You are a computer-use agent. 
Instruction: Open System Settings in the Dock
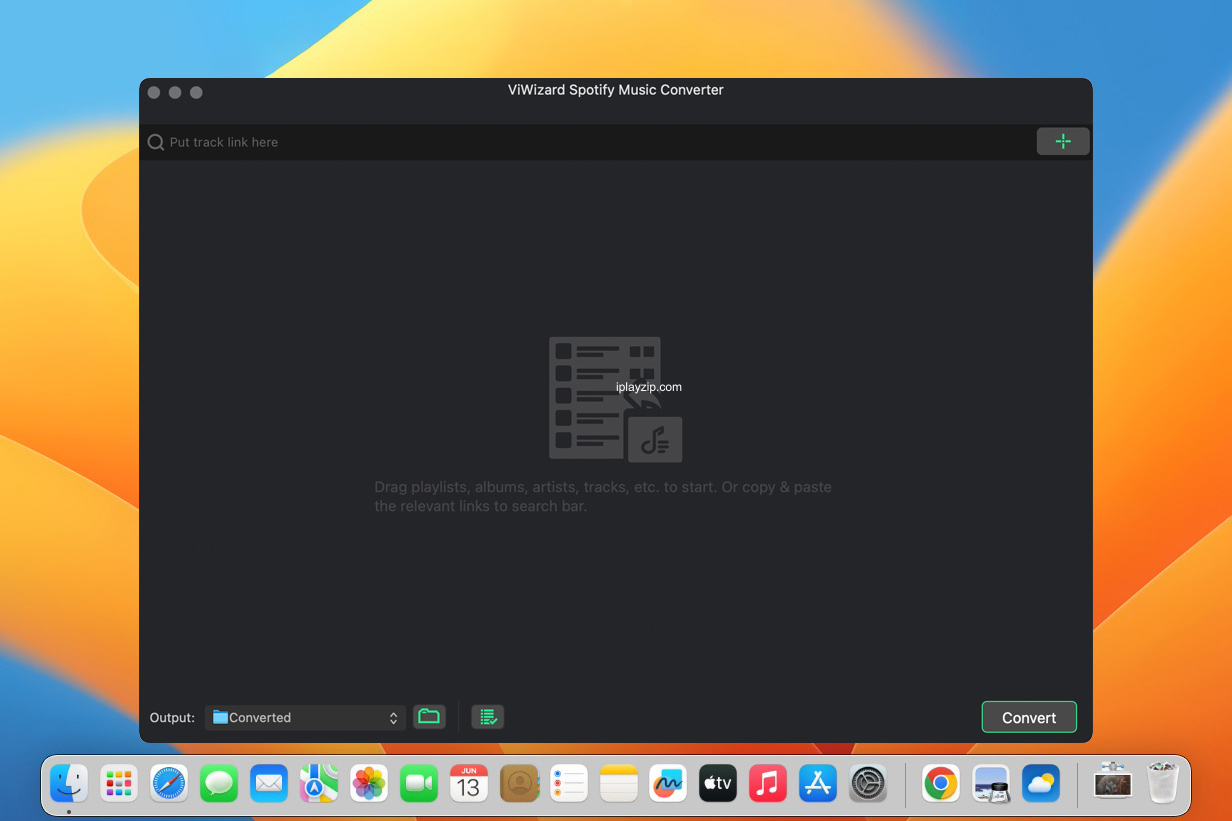(868, 784)
